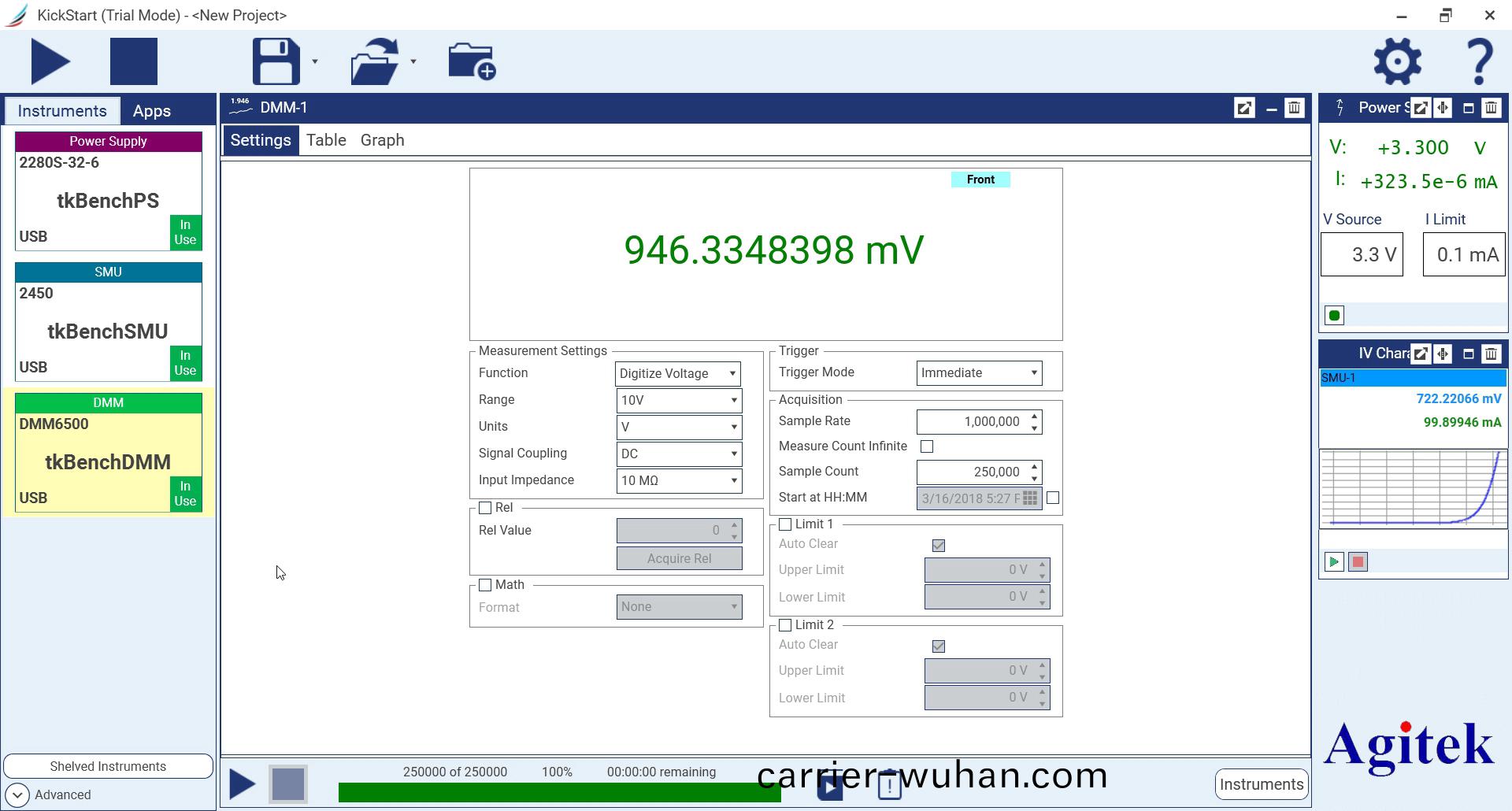Tick the Rel checkbox
Viewport: 1512px width, 811px height.
coord(485,508)
